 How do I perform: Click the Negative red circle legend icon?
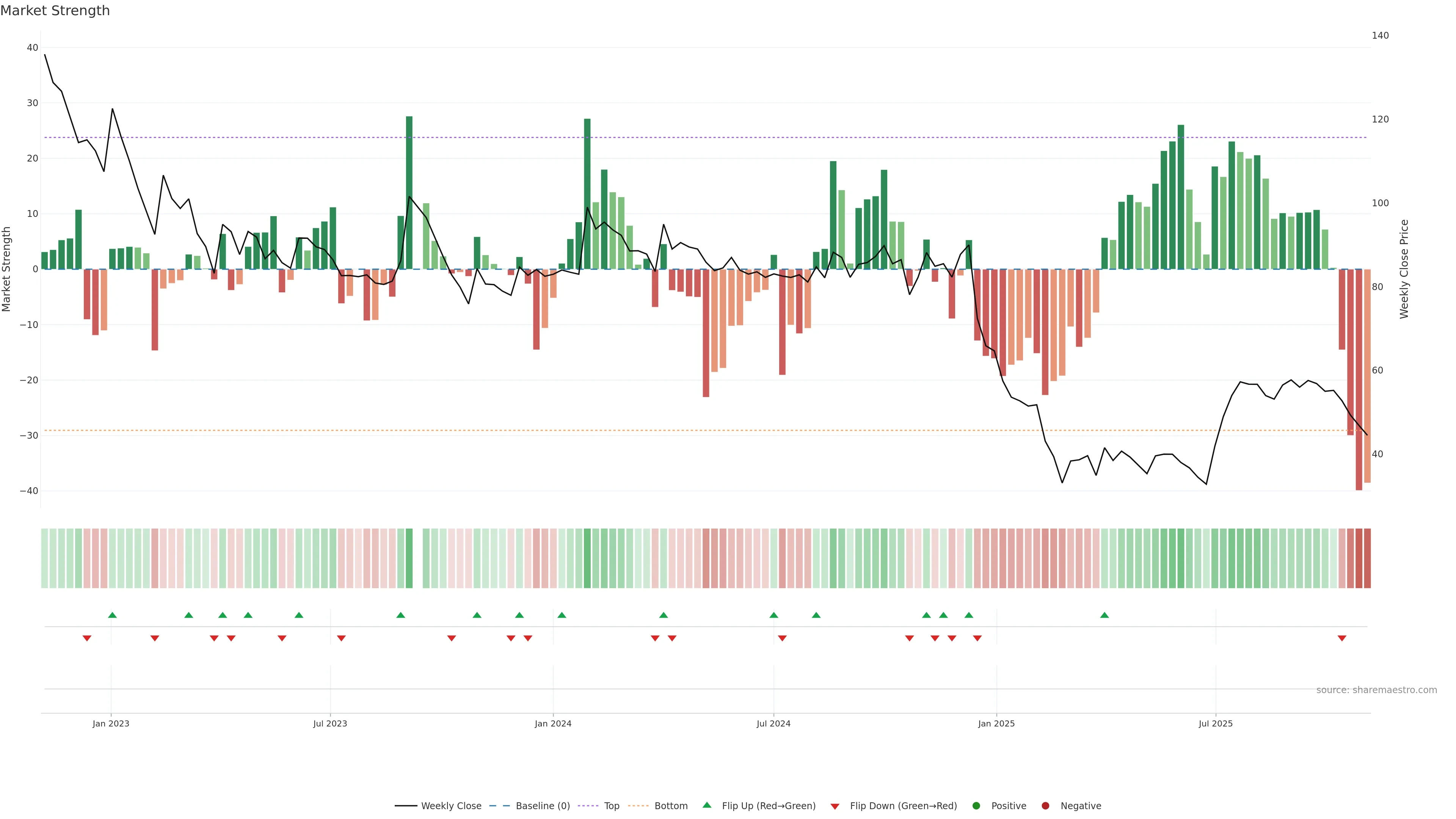point(1045,806)
